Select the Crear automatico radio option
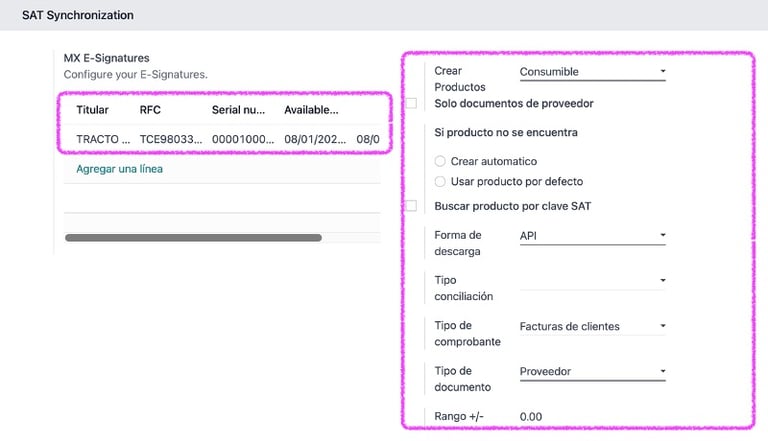 click(x=440, y=161)
